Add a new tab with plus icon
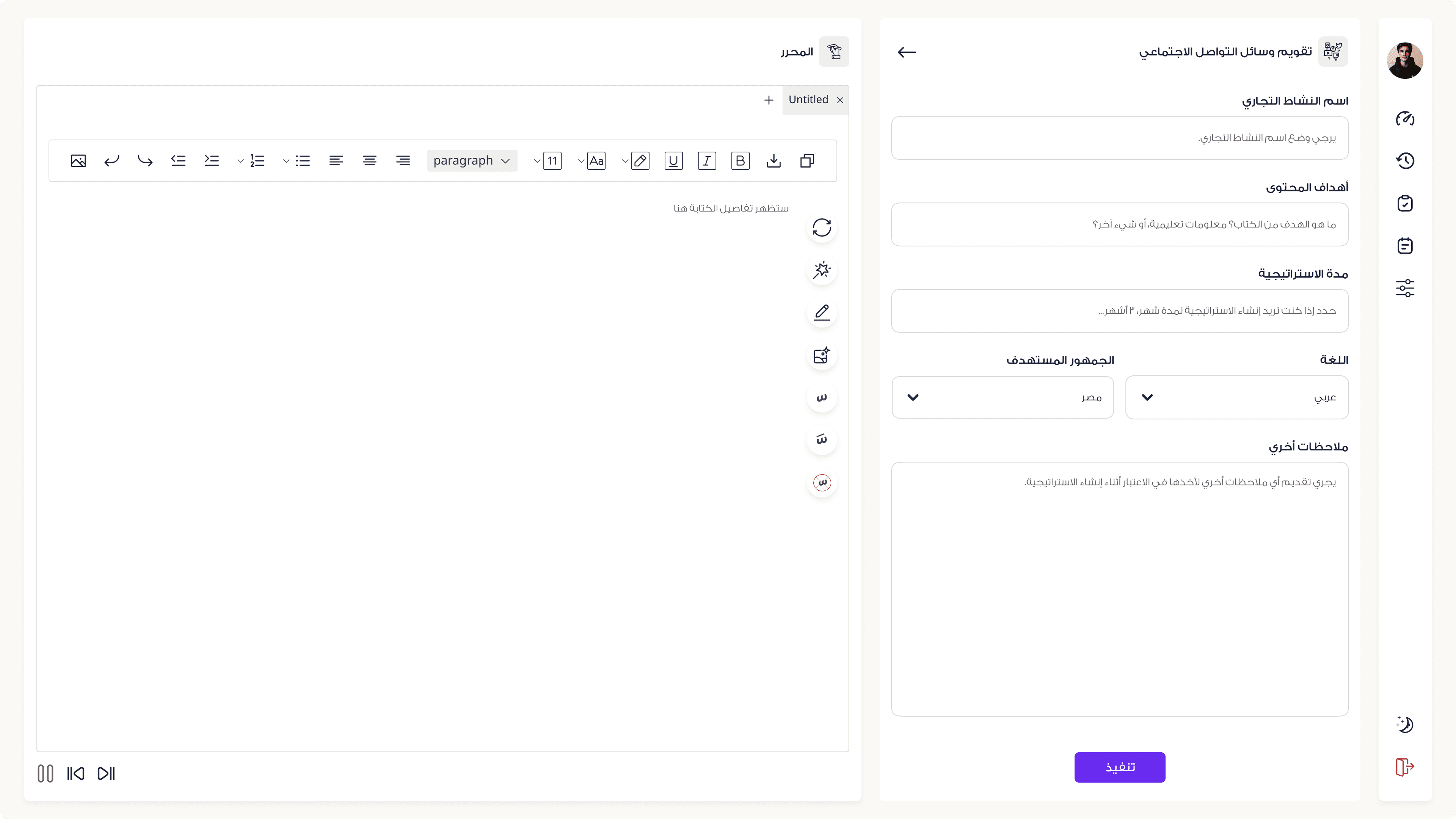1456x819 pixels. point(769,100)
